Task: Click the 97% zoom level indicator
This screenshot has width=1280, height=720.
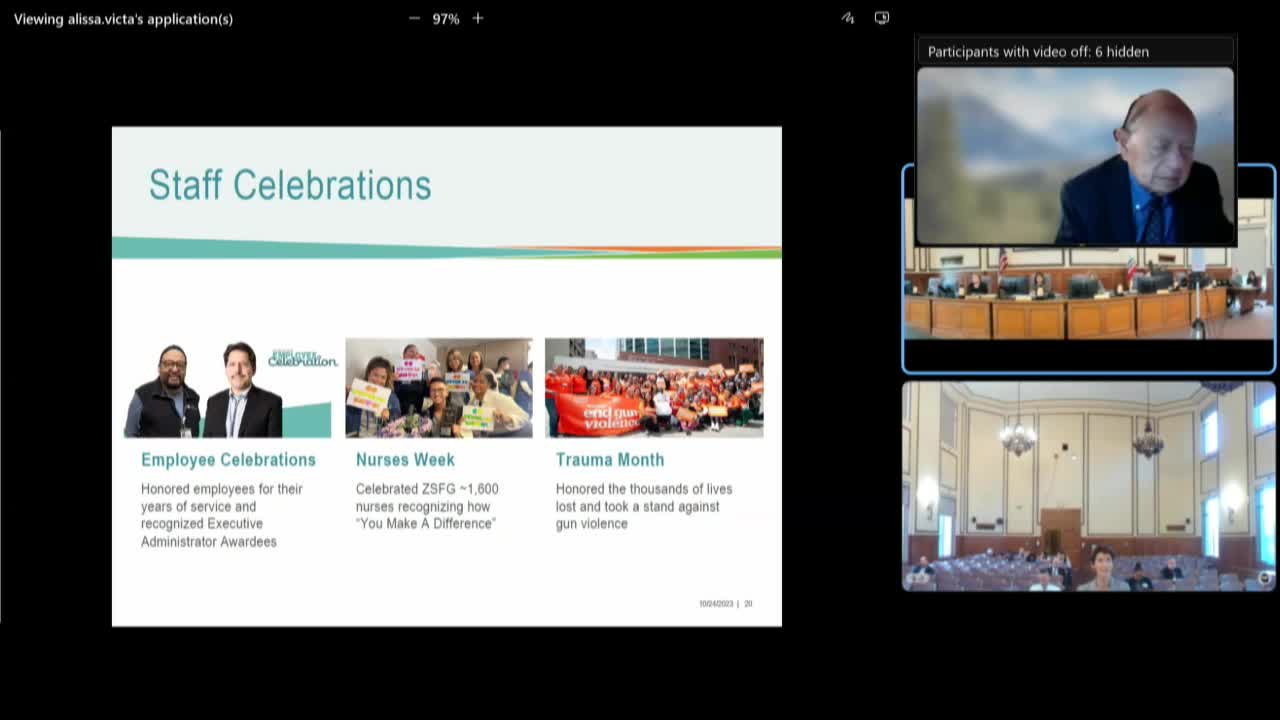Action: 446,19
